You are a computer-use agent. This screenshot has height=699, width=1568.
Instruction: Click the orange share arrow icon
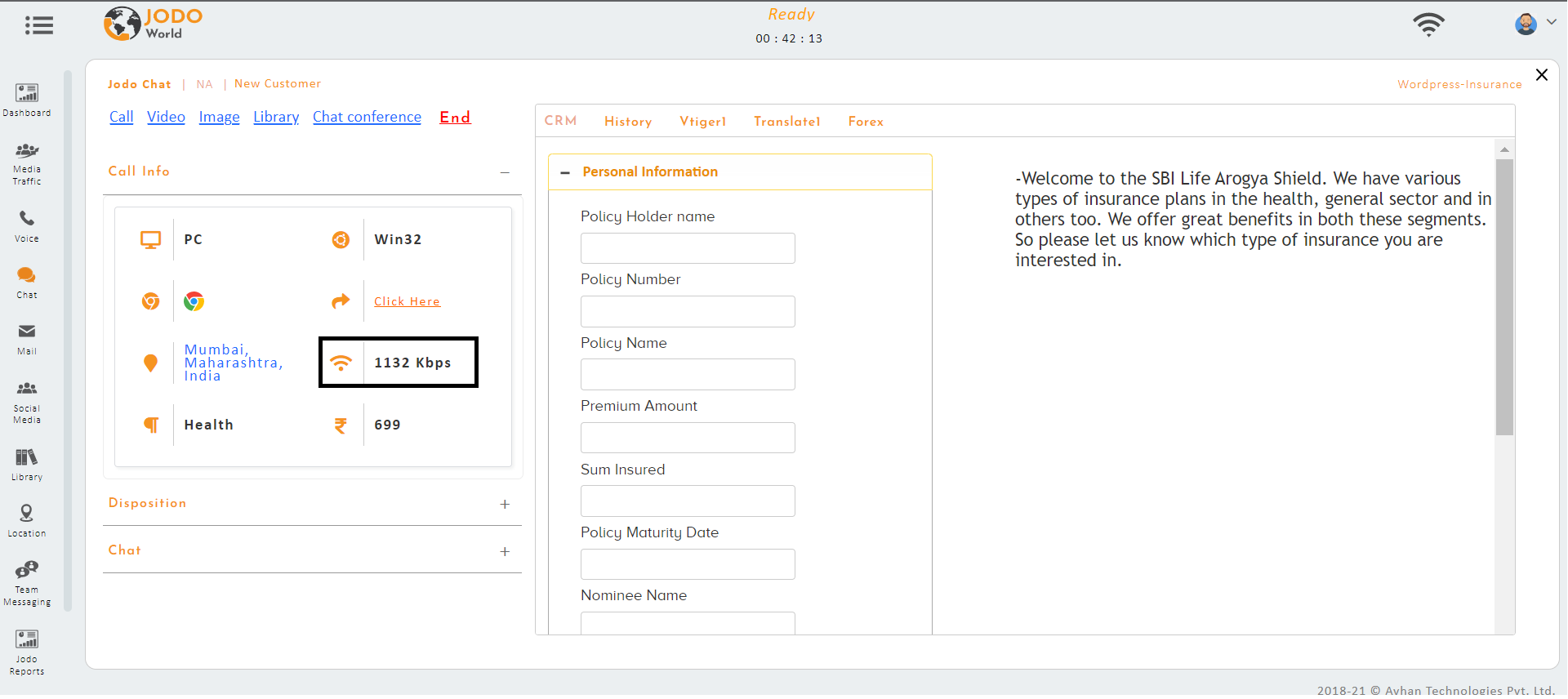click(x=341, y=301)
